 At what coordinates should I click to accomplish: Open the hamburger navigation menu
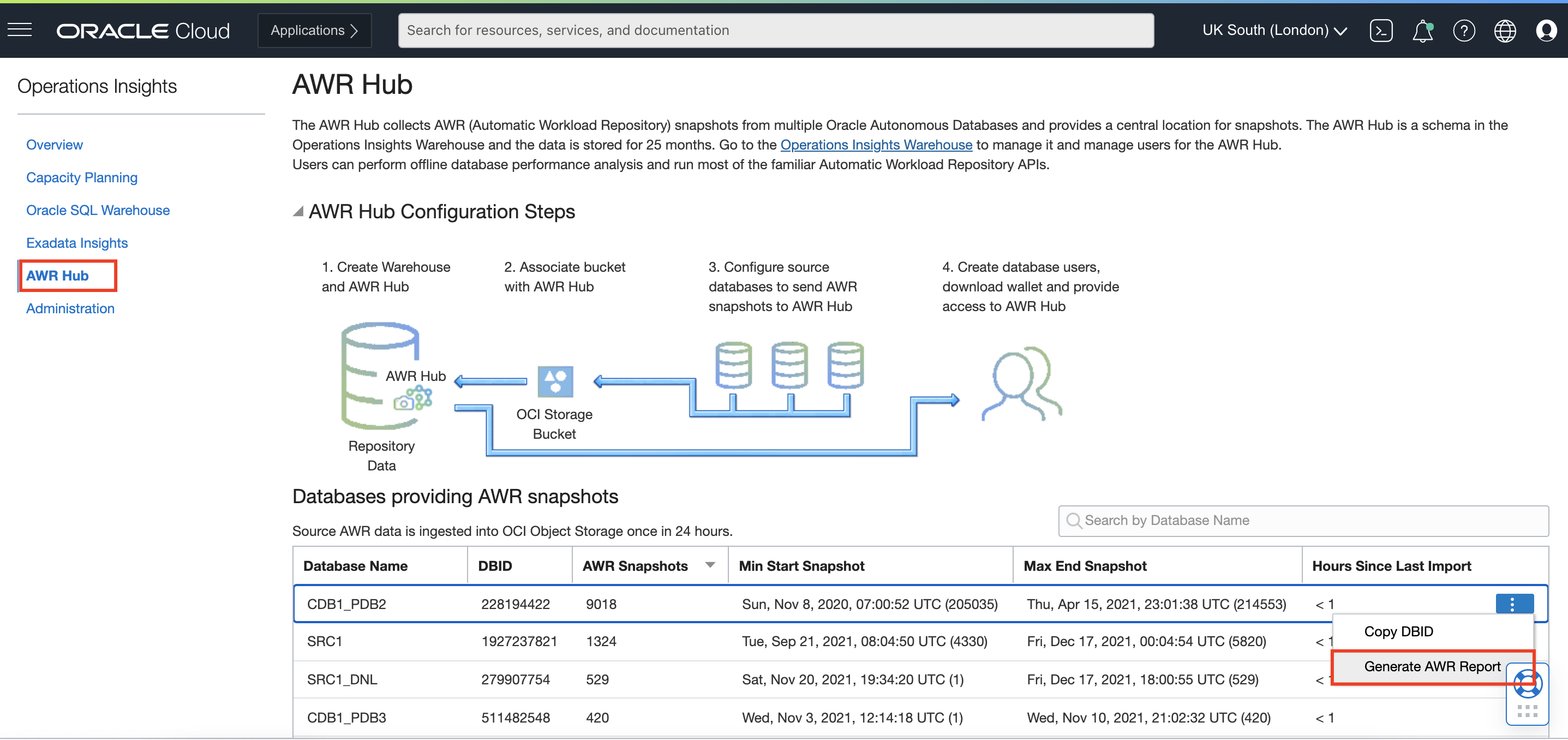pyautogui.click(x=20, y=30)
